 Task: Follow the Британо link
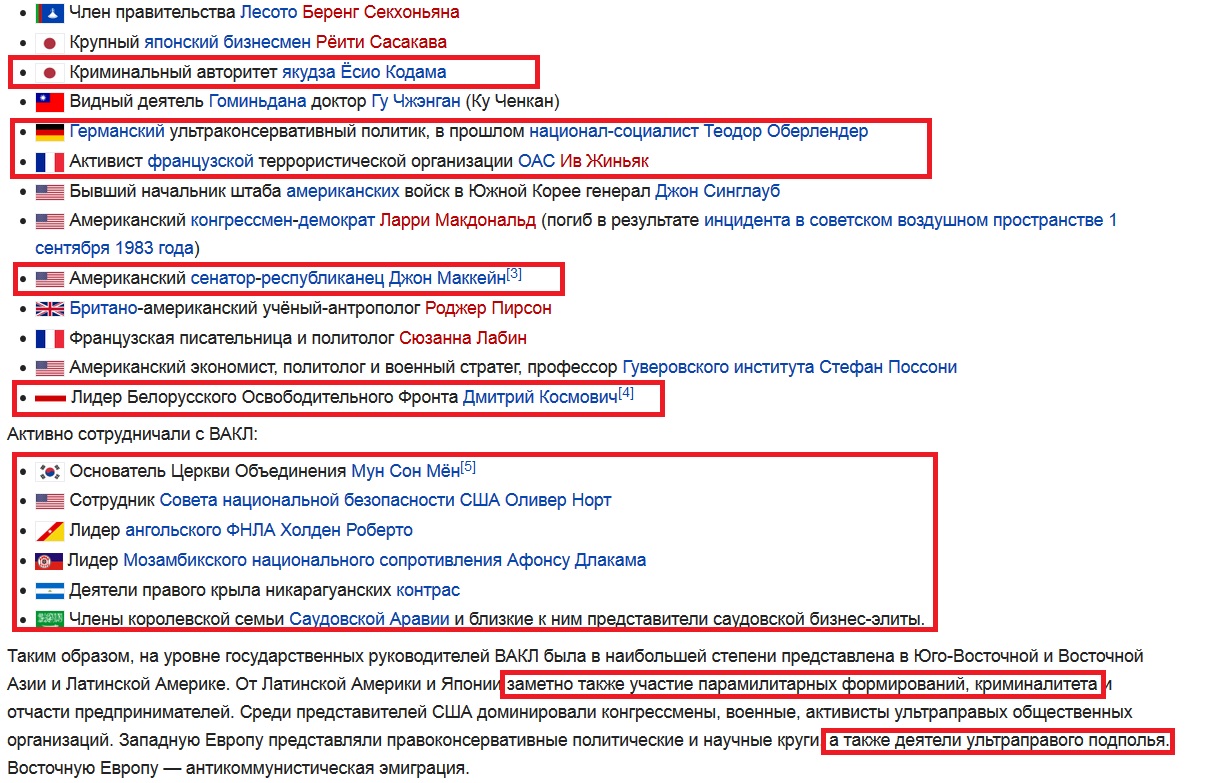[104, 309]
